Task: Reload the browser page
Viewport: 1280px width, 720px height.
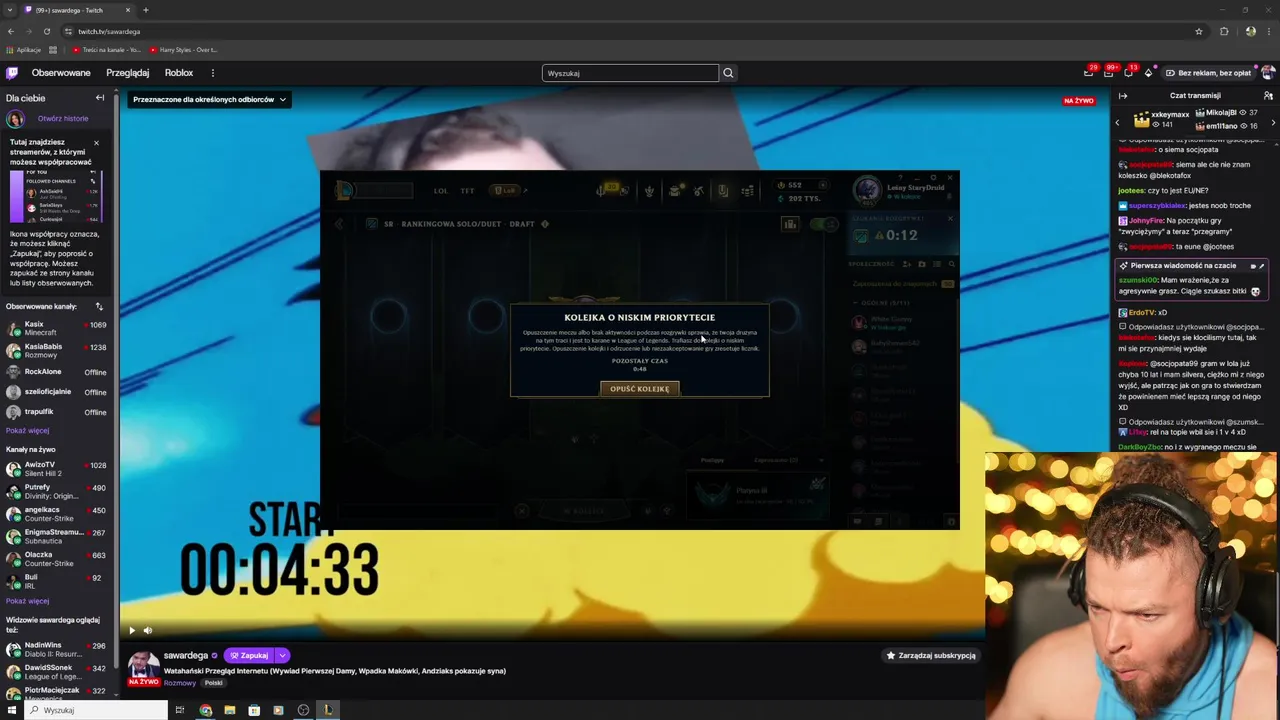Action: point(46,31)
